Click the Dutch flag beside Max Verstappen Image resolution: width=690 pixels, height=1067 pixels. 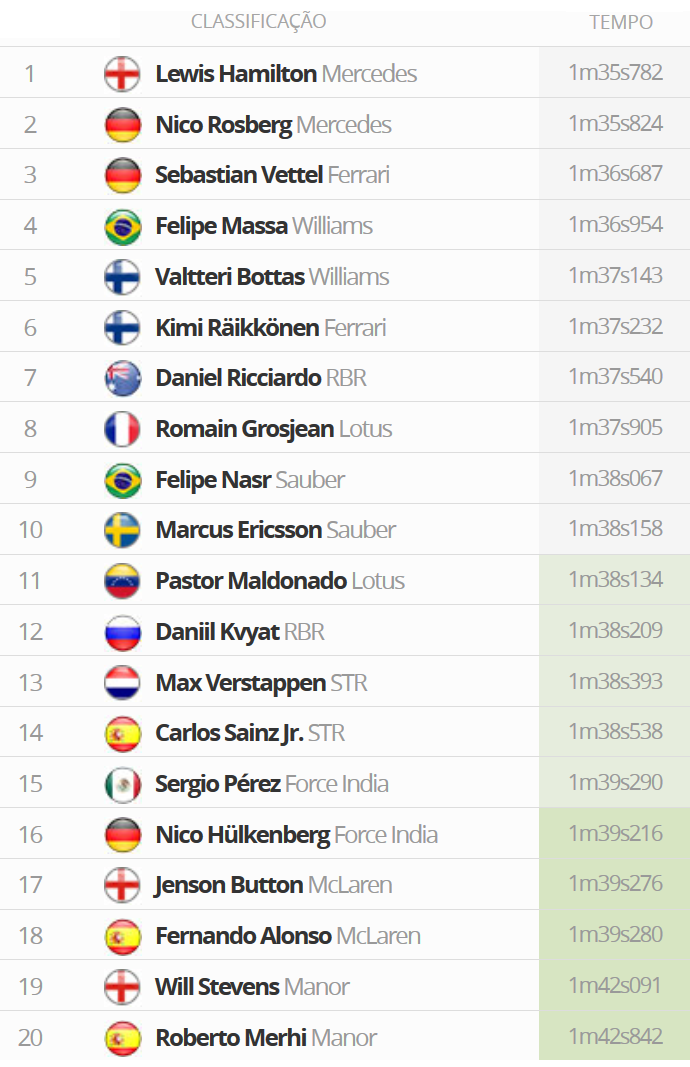click(122, 683)
